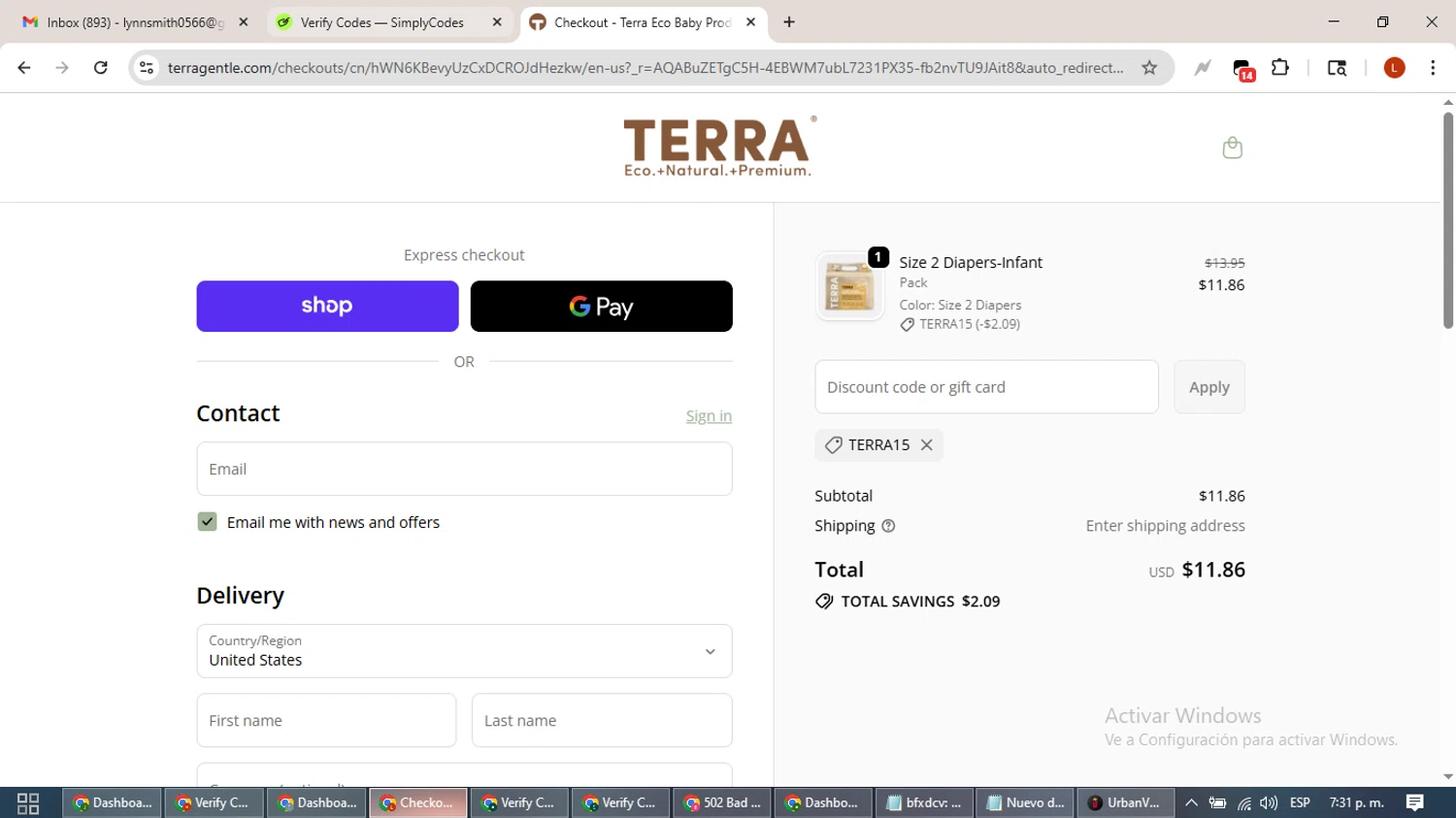Open the Nuevo d... taskbar window
The image size is (1456, 818).
(x=1025, y=802)
